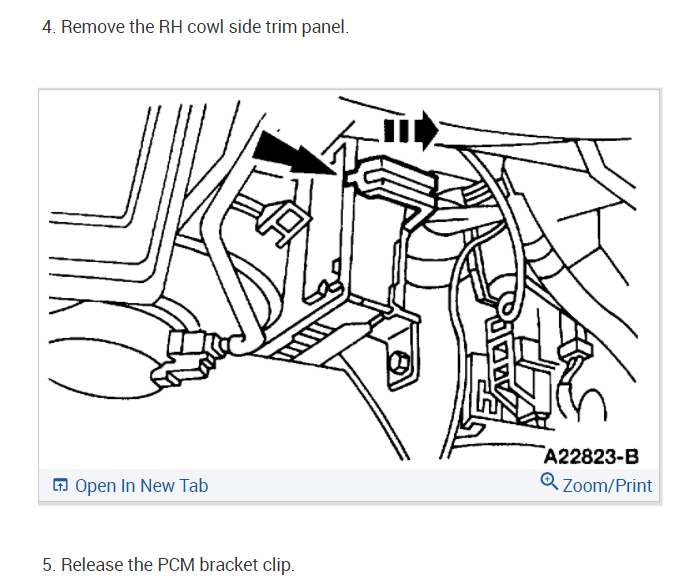Click the PCM bracket illustration image
The image size is (698, 578).
349,279
